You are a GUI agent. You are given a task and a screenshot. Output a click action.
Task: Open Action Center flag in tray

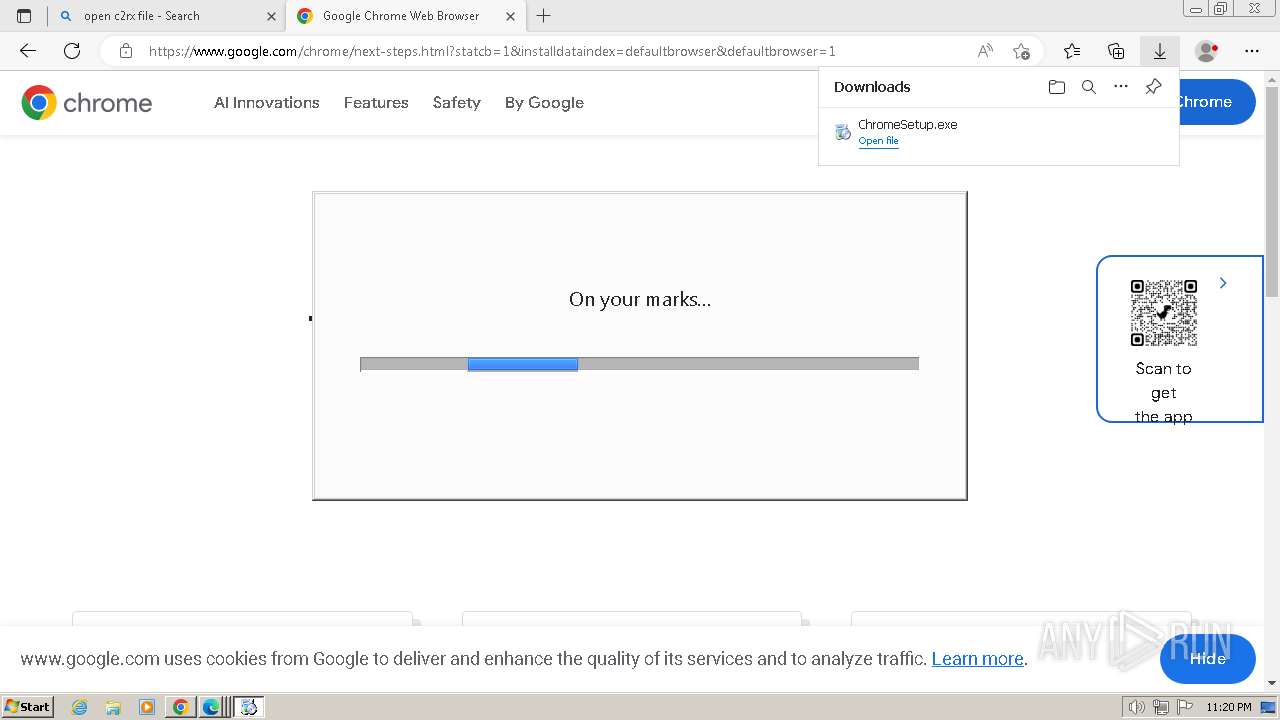click(1185, 707)
